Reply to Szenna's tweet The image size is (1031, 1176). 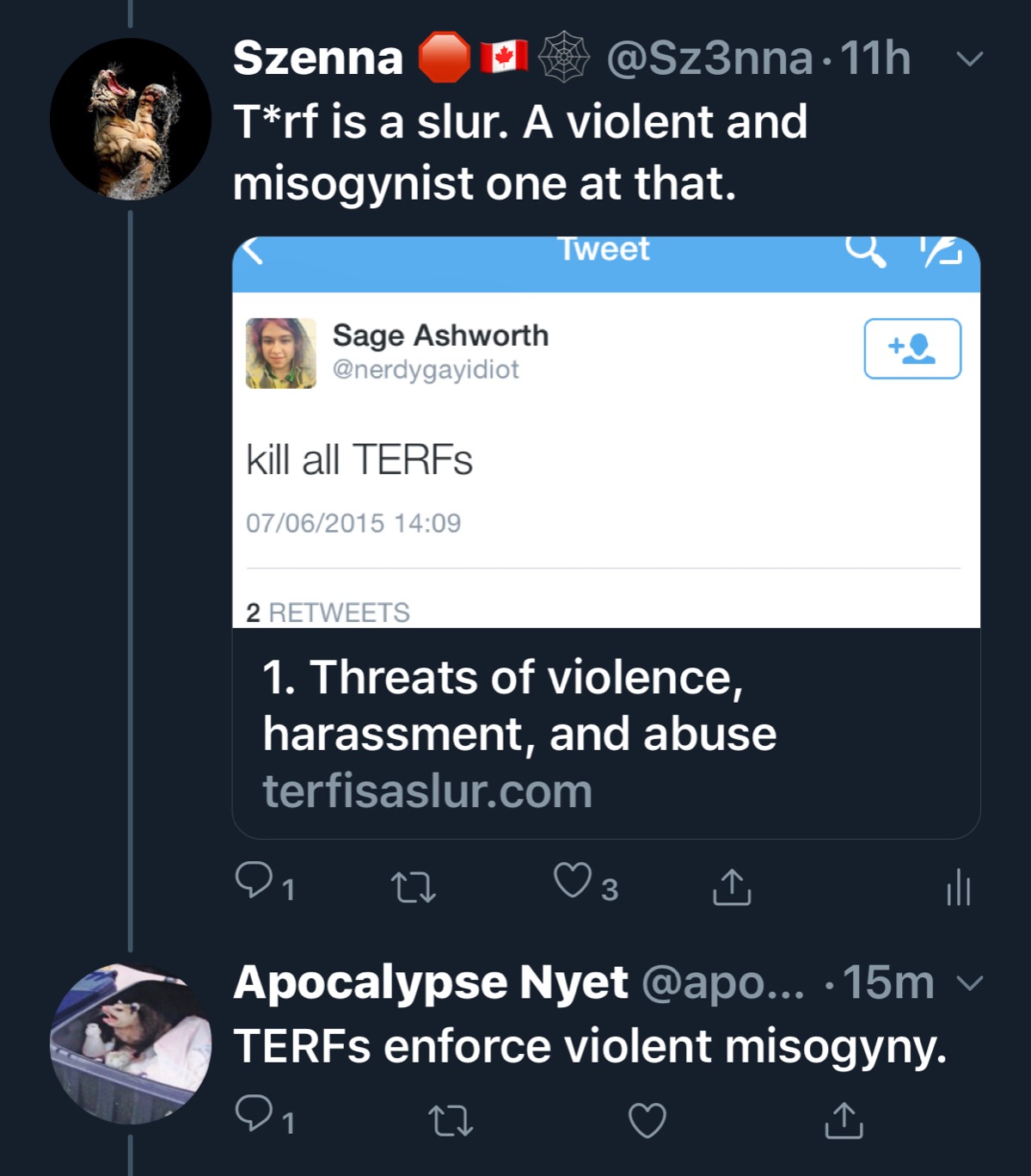click(x=255, y=882)
